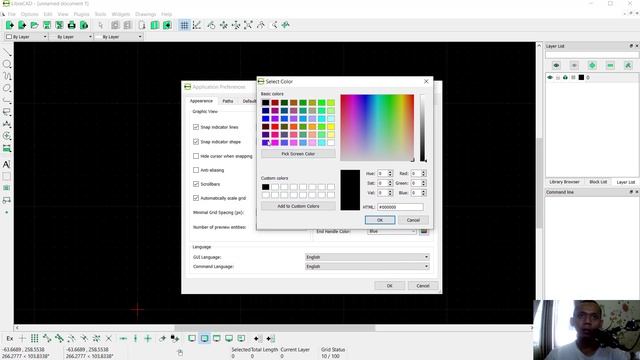Viewport: 640px width, 360px height.
Task: Click OK in Select Color dialog
Action: [x=380, y=220]
